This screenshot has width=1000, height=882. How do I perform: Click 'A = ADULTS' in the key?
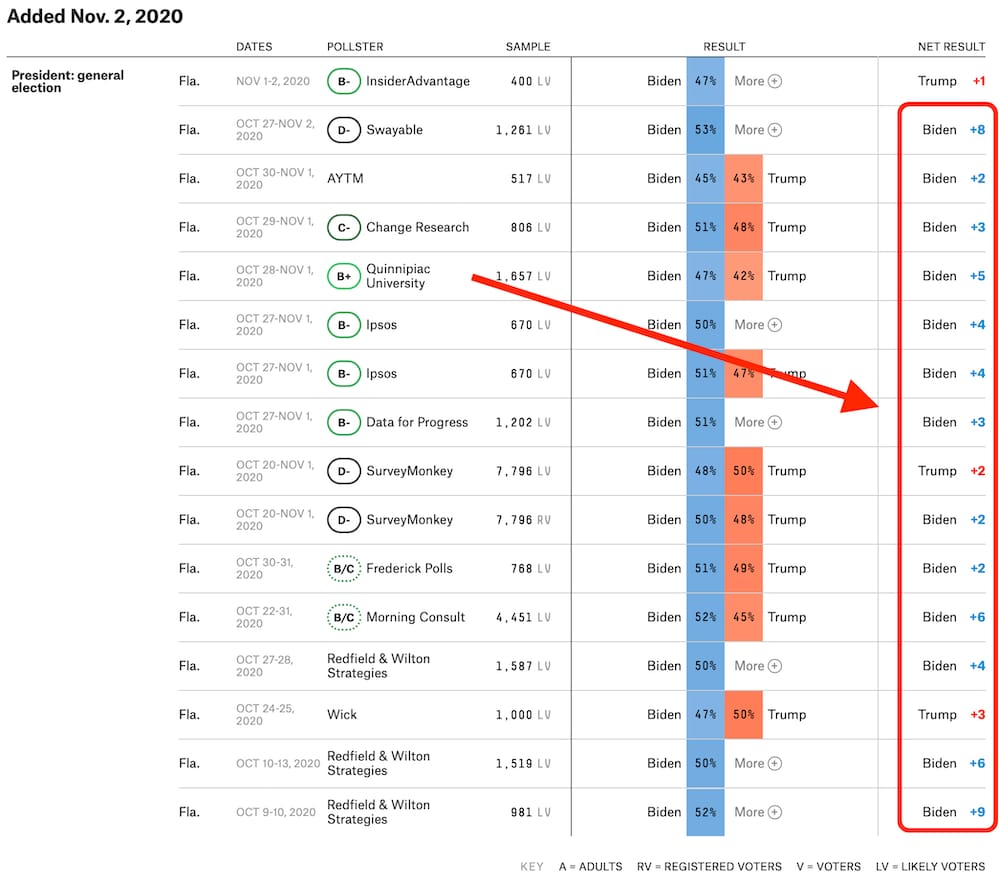click(591, 867)
